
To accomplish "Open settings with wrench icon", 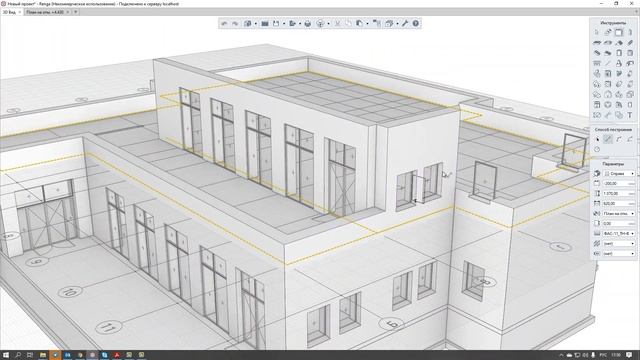I will click(404, 24).
